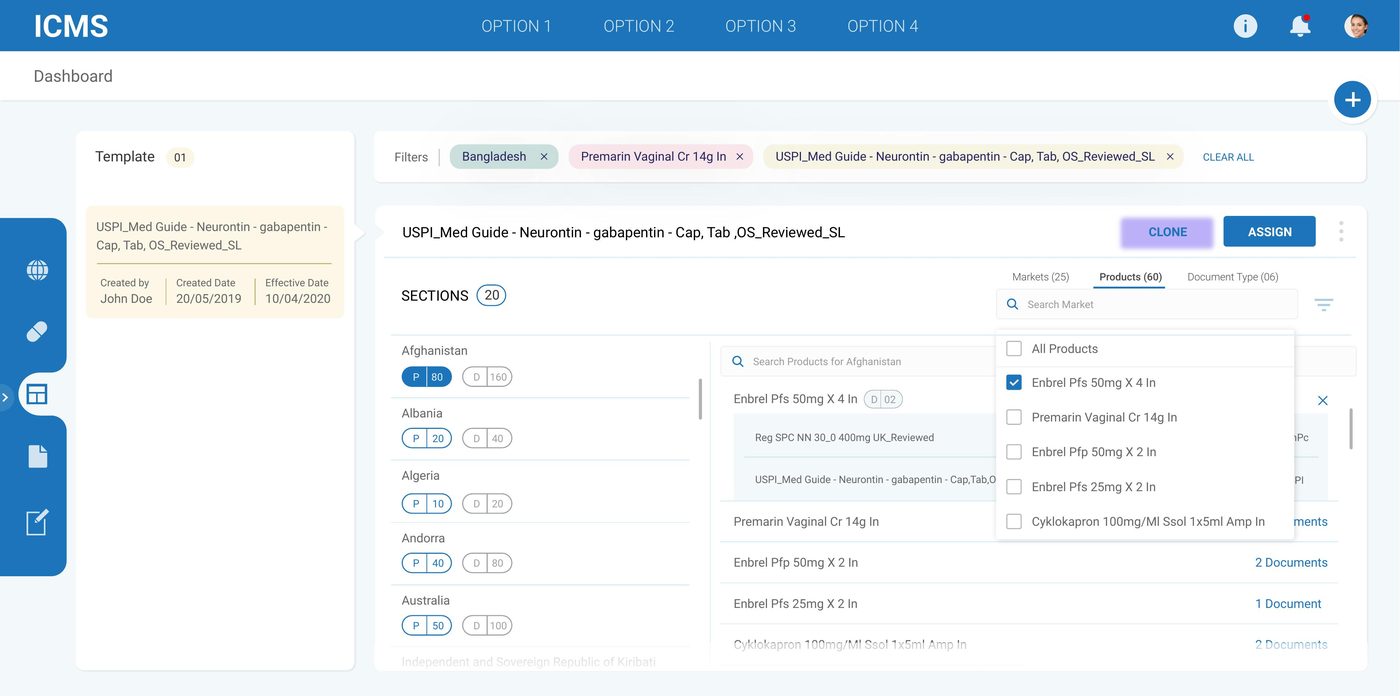Switch to Document Type (06) tab
The width and height of the screenshot is (1400, 696).
click(1232, 277)
